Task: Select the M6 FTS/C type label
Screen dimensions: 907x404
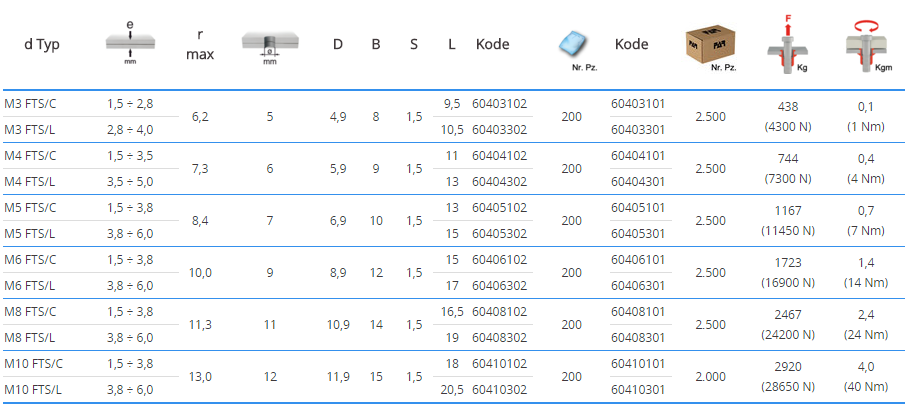Action: pyautogui.click(x=33, y=259)
